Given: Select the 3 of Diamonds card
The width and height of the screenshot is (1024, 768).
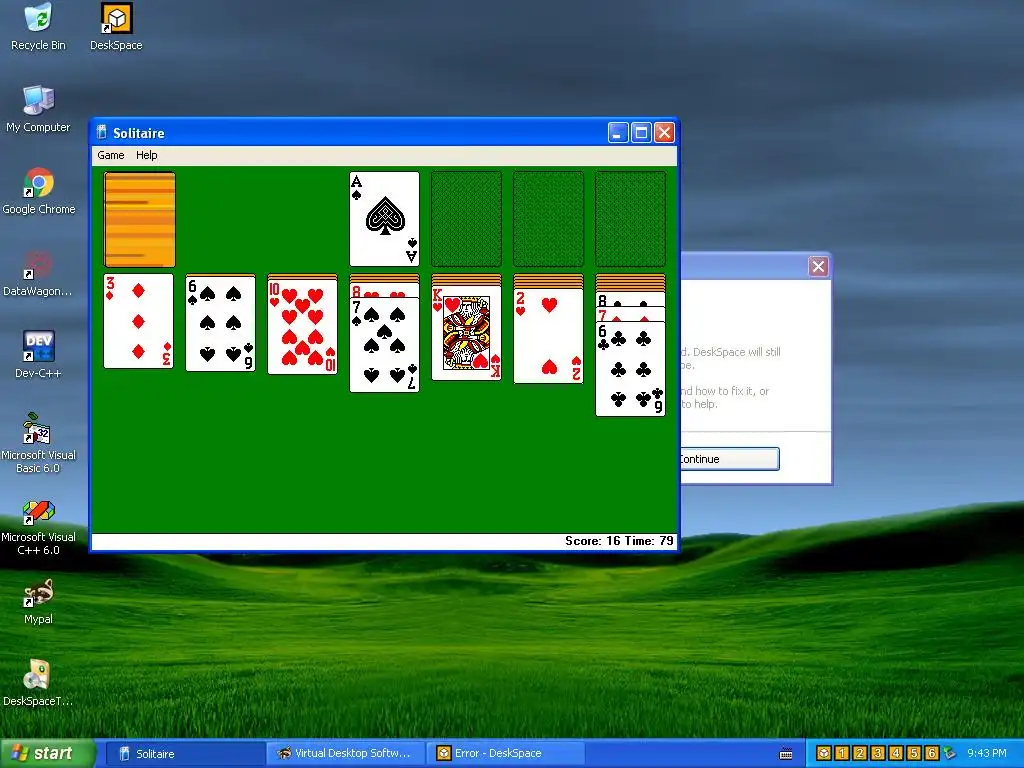Looking at the screenshot, I should tap(138, 321).
